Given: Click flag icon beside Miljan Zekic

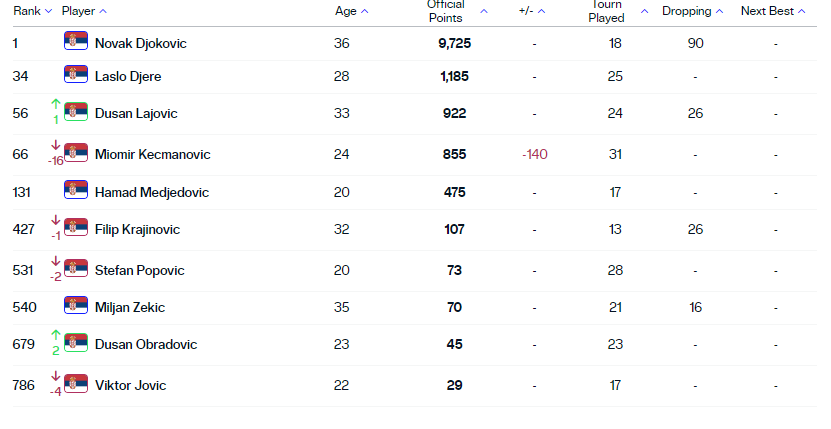Looking at the screenshot, I should (x=76, y=307).
